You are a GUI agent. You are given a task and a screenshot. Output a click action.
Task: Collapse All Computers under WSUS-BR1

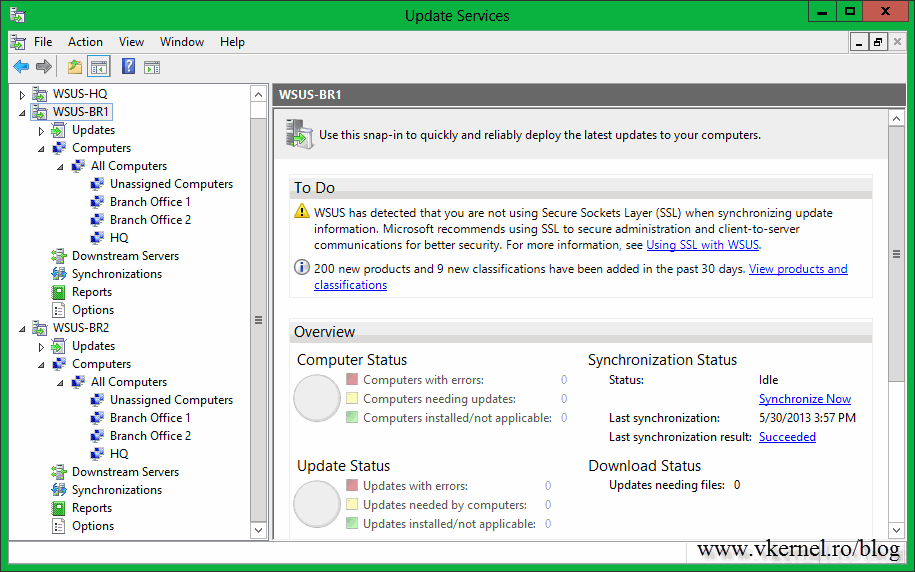click(x=60, y=167)
